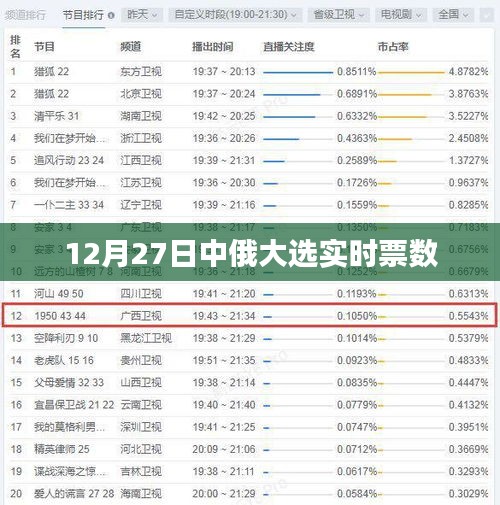
Task: Click the 1.3727% market share value
Action: point(468,160)
